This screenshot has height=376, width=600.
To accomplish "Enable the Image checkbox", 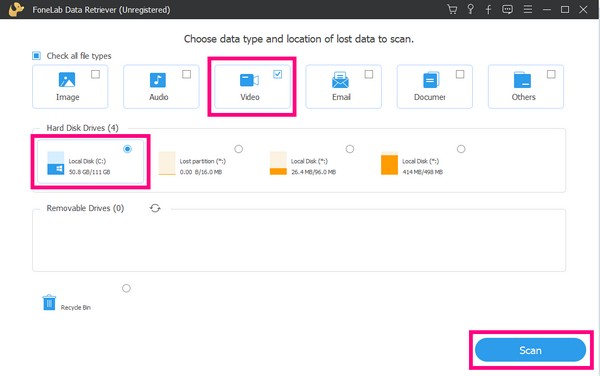I will pos(95,74).
